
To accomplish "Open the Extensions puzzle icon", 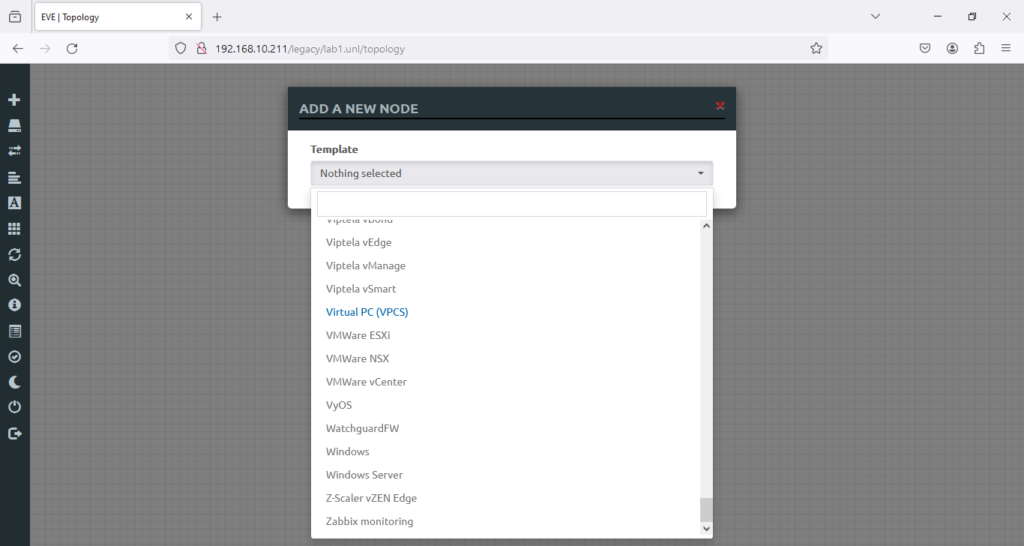I will click(979, 48).
